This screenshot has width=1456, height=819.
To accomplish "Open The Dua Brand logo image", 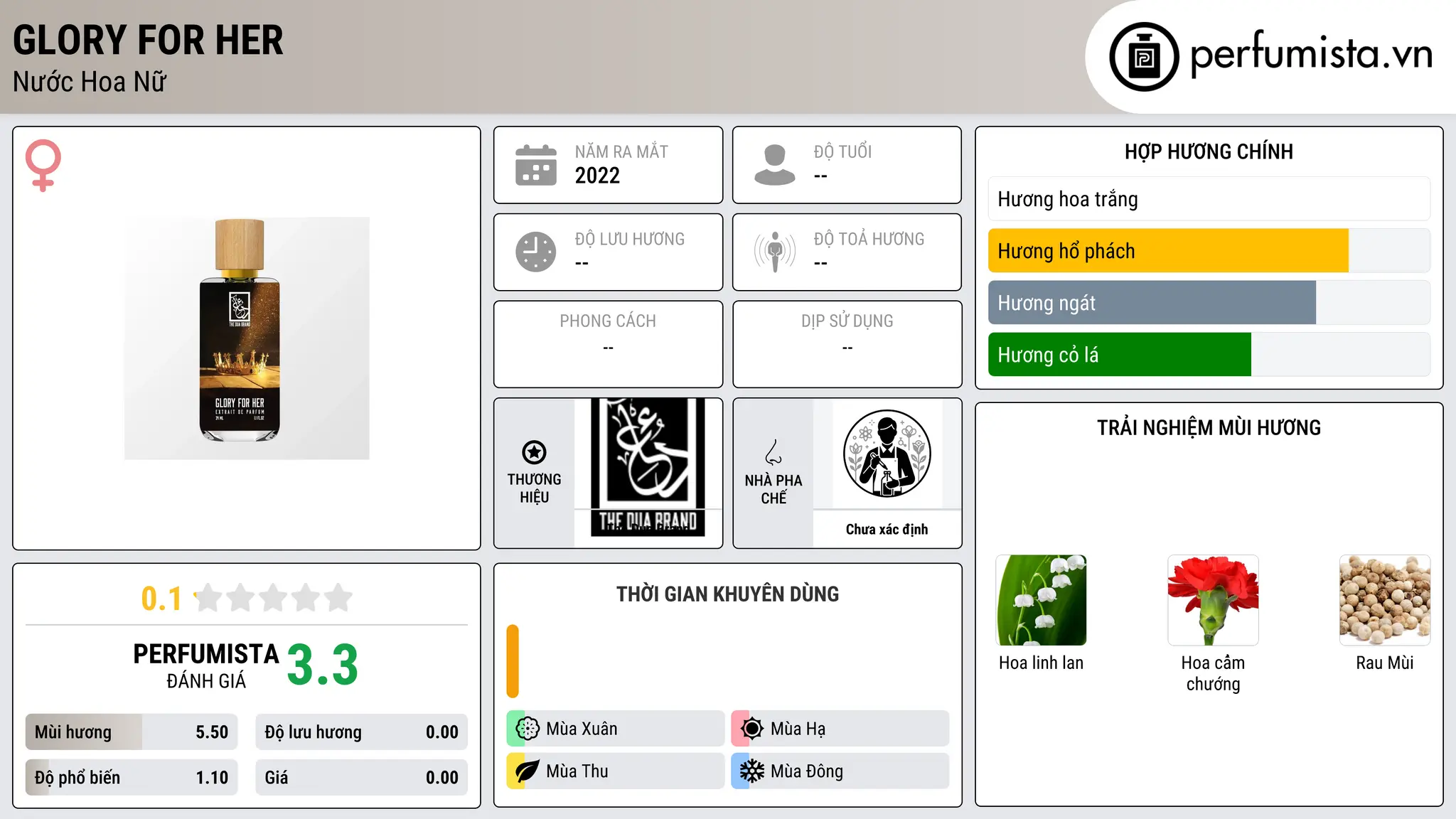I will tap(648, 467).
